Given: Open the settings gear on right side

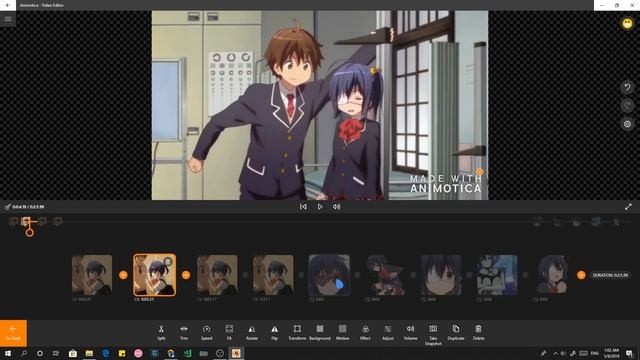Looking at the screenshot, I should [627, 124].
